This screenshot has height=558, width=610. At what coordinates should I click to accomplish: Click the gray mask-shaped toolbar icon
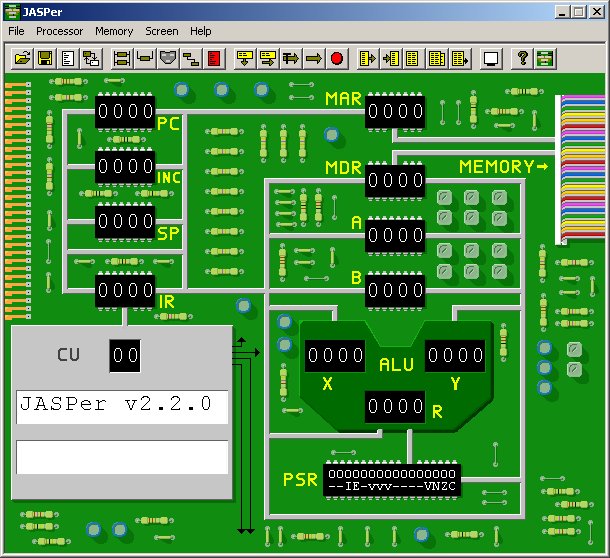tap(168, 59)
